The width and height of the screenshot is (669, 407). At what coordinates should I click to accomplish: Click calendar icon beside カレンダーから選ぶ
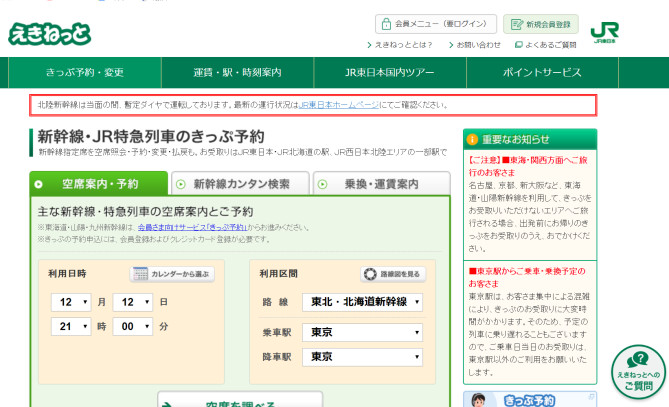pyautogui.click(x=140, y=274)
